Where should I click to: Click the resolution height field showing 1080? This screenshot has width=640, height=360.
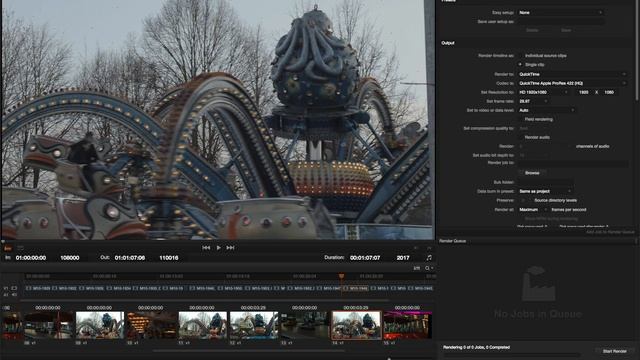(x=609, y=92)
